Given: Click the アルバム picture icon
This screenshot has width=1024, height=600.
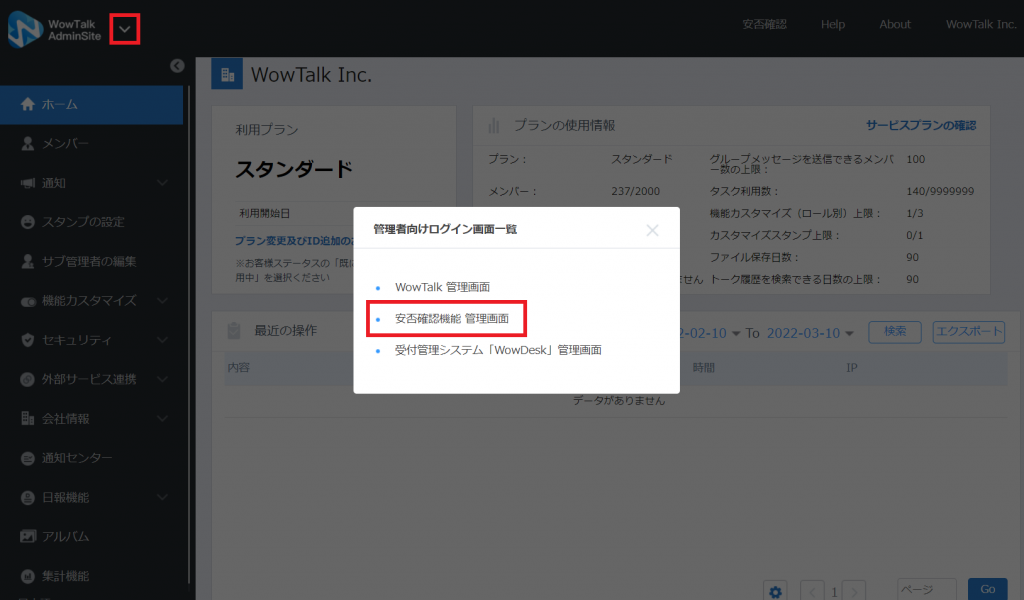Looking at the screenshot, I should point(27,537).
